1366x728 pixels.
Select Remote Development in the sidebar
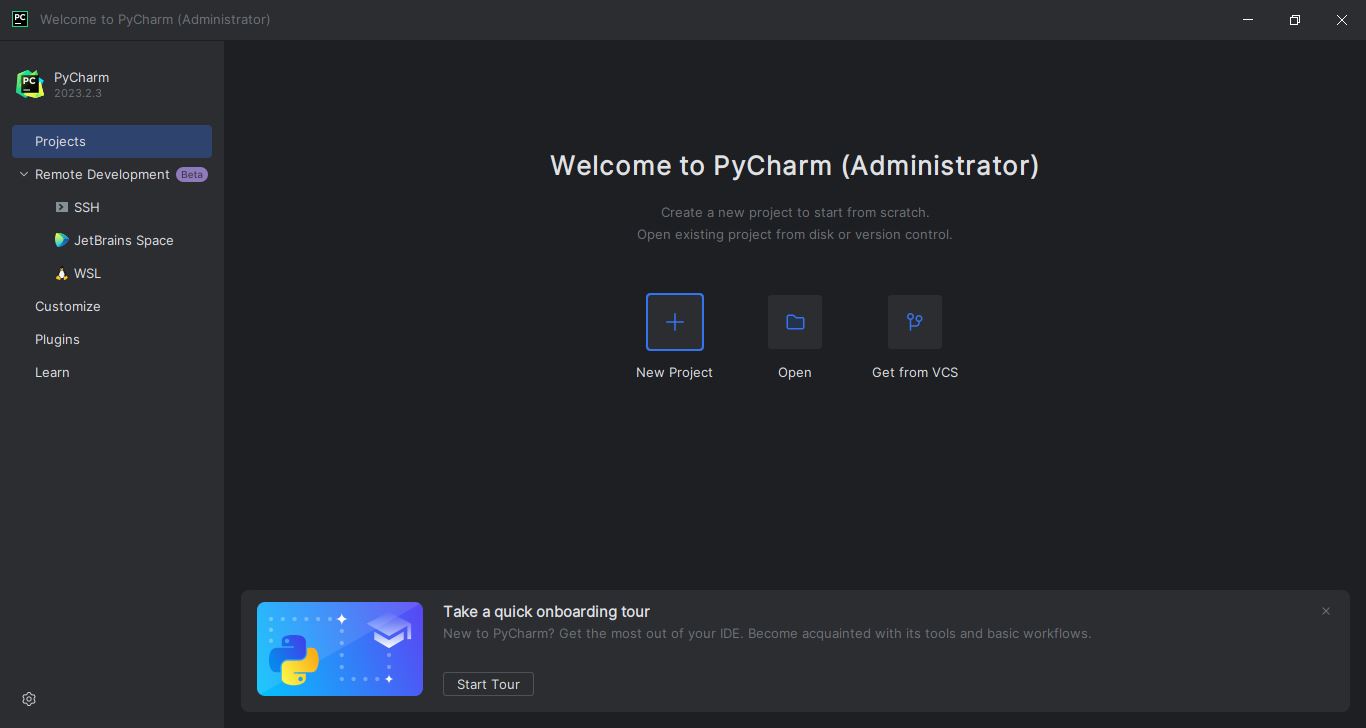point(102,174)
